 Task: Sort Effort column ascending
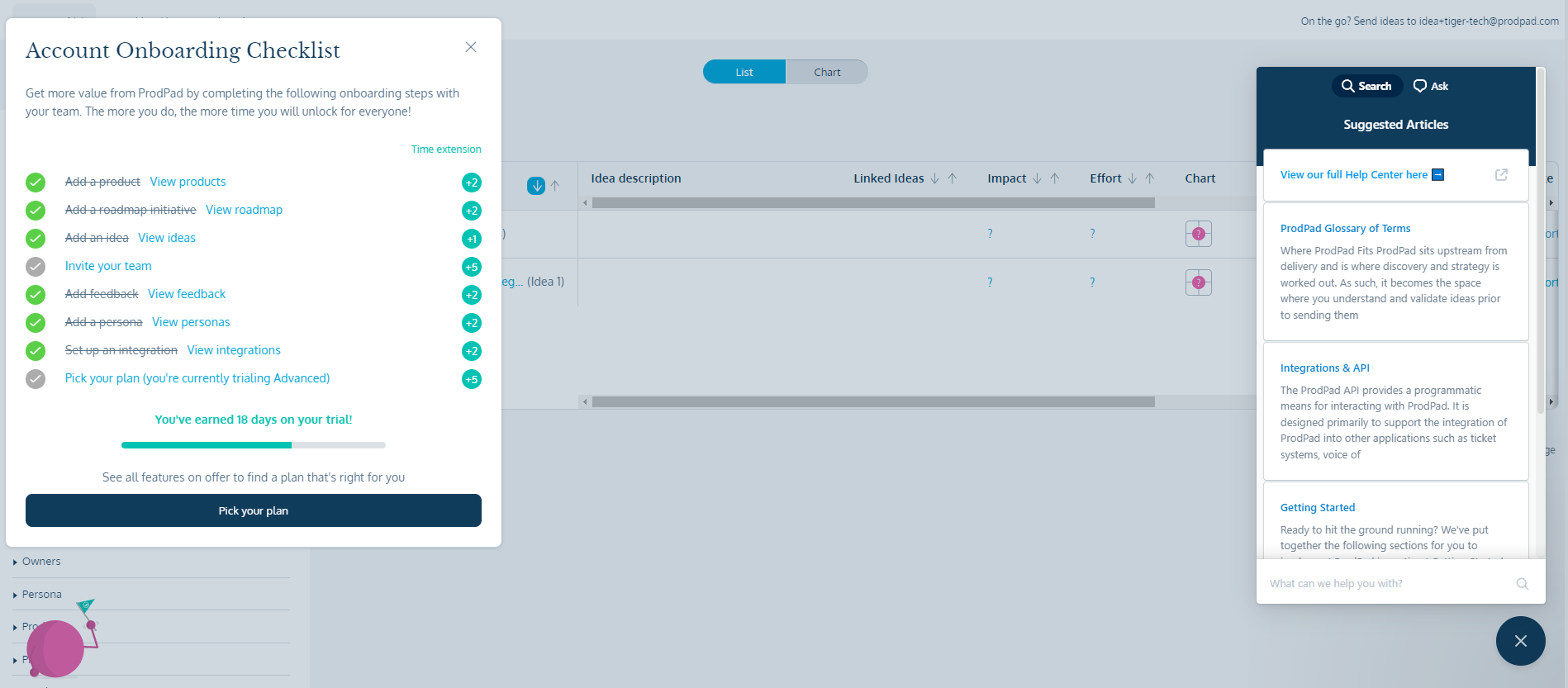[1150, 178]
